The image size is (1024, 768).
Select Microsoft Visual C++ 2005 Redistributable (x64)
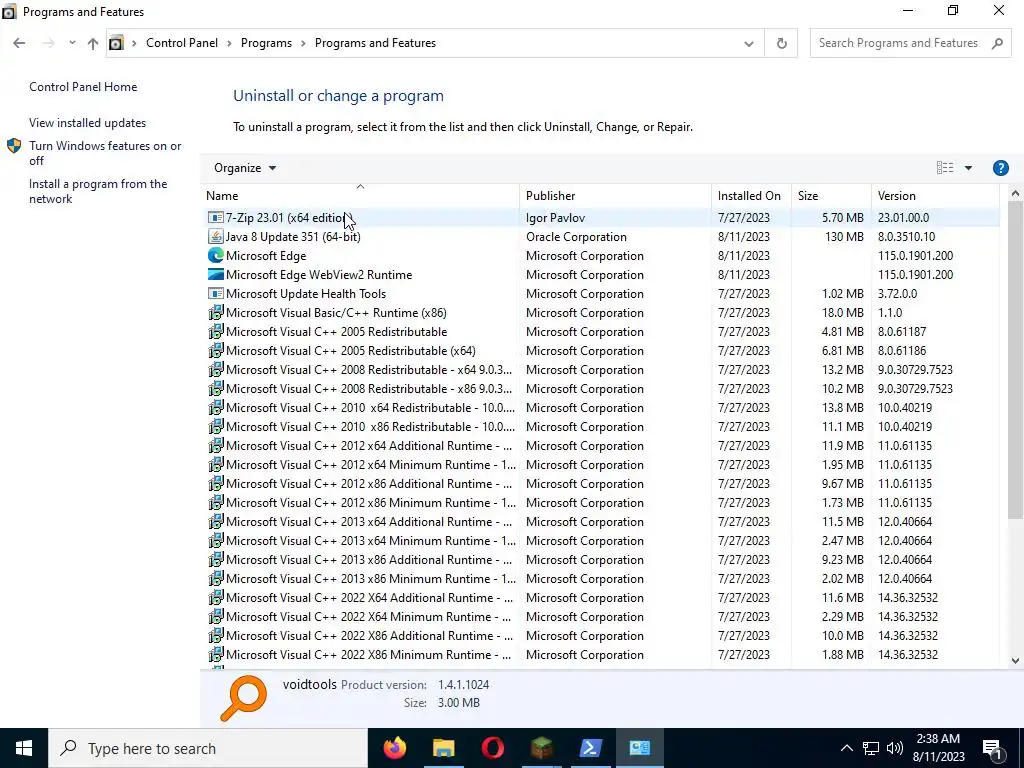pyautogui.click(x=601, y=351)
